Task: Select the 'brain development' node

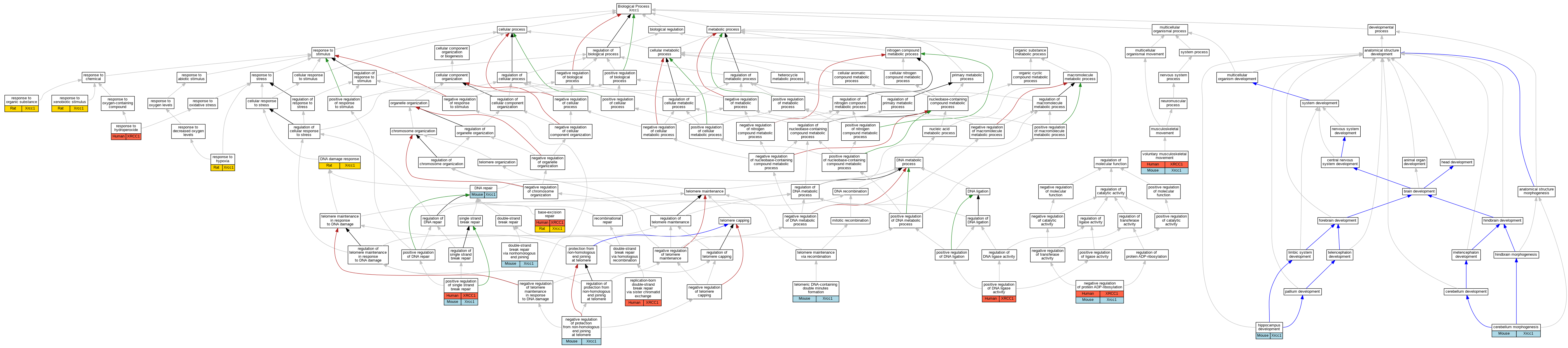Action: pyautogui.click(x=1419, y=192)
